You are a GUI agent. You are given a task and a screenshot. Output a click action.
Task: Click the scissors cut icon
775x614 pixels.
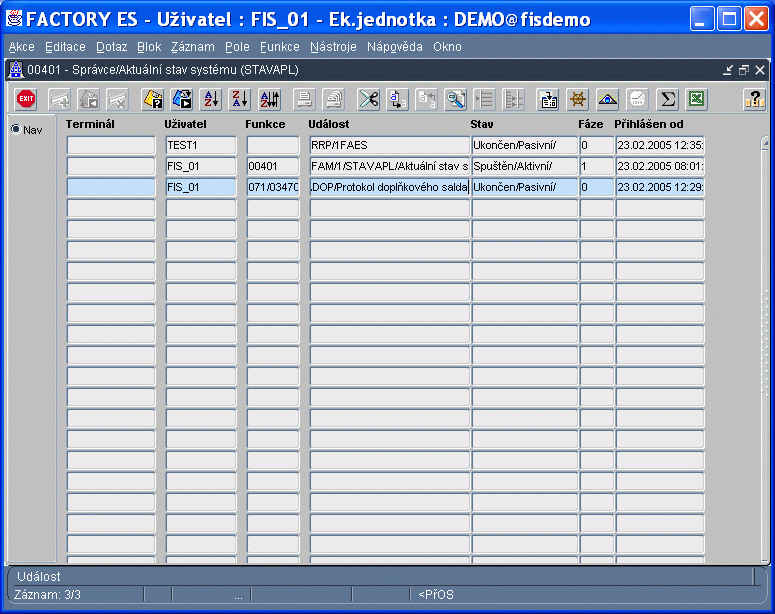click(x=368, y=99)
